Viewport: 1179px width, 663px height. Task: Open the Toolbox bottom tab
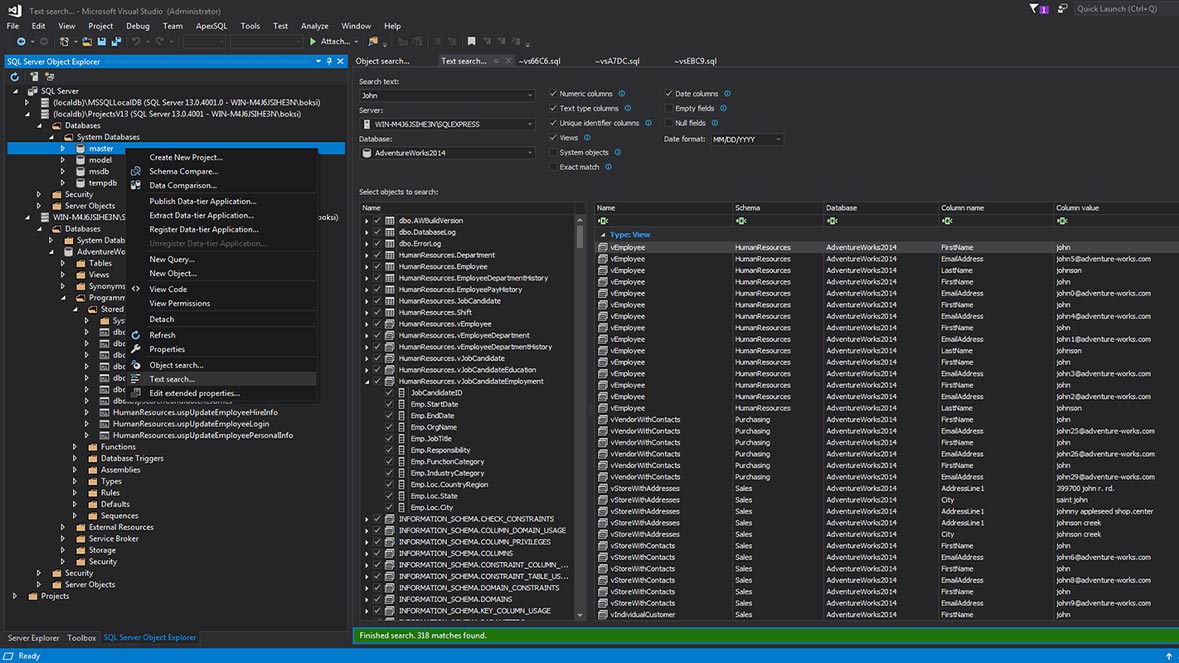pyautogui.click(x=81, y=637)
